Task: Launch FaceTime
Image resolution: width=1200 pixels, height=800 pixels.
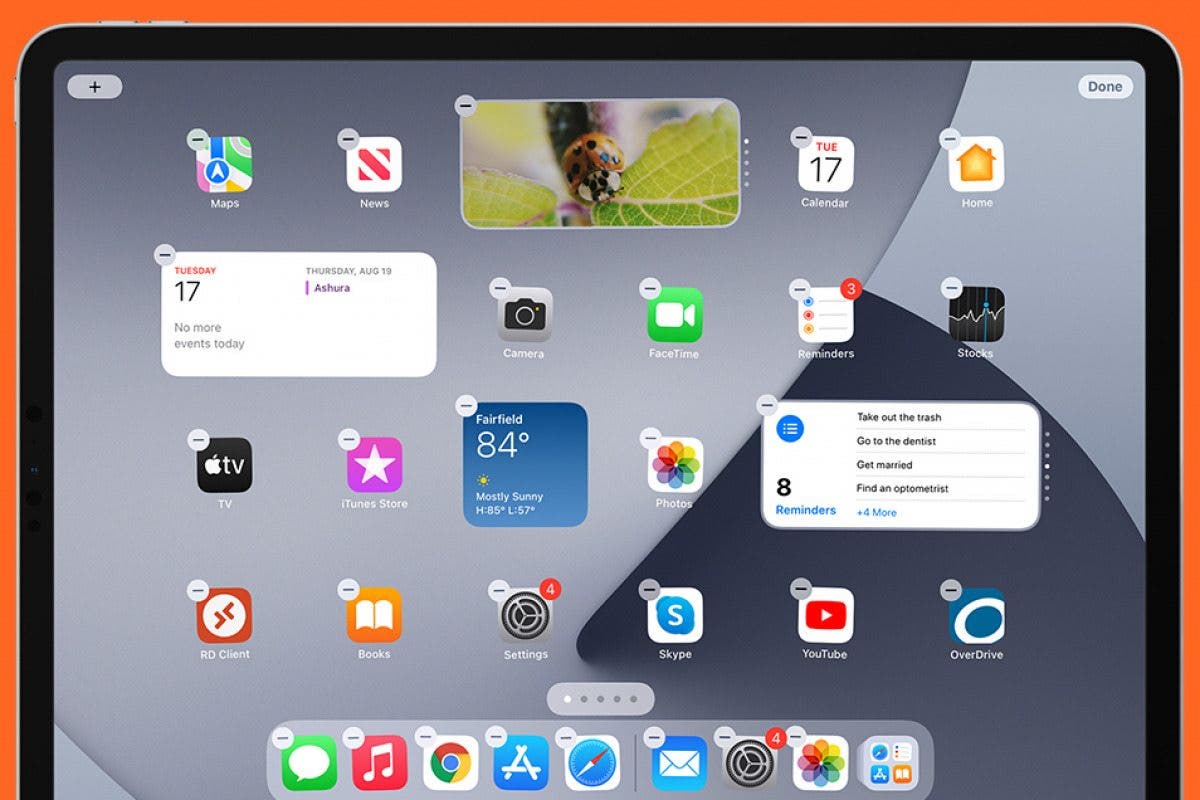Action: pos(674,315)
